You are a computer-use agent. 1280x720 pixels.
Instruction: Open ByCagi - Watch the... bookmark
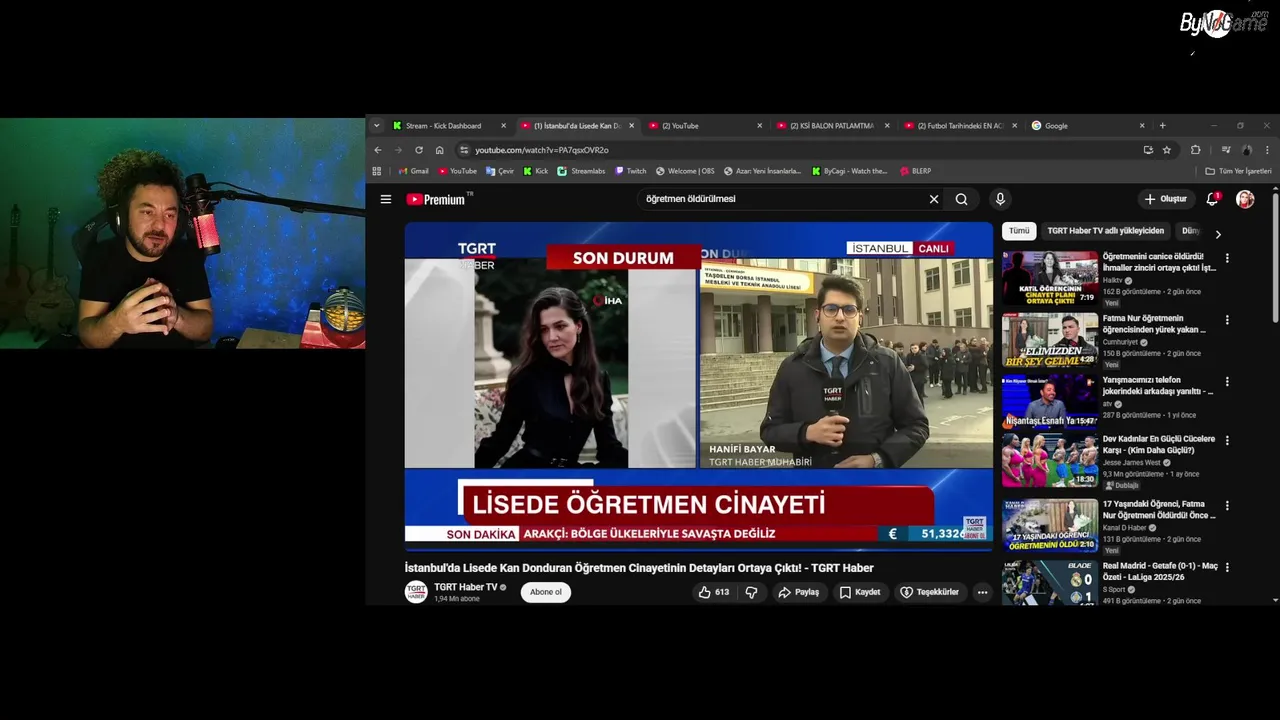click(850, 171)
